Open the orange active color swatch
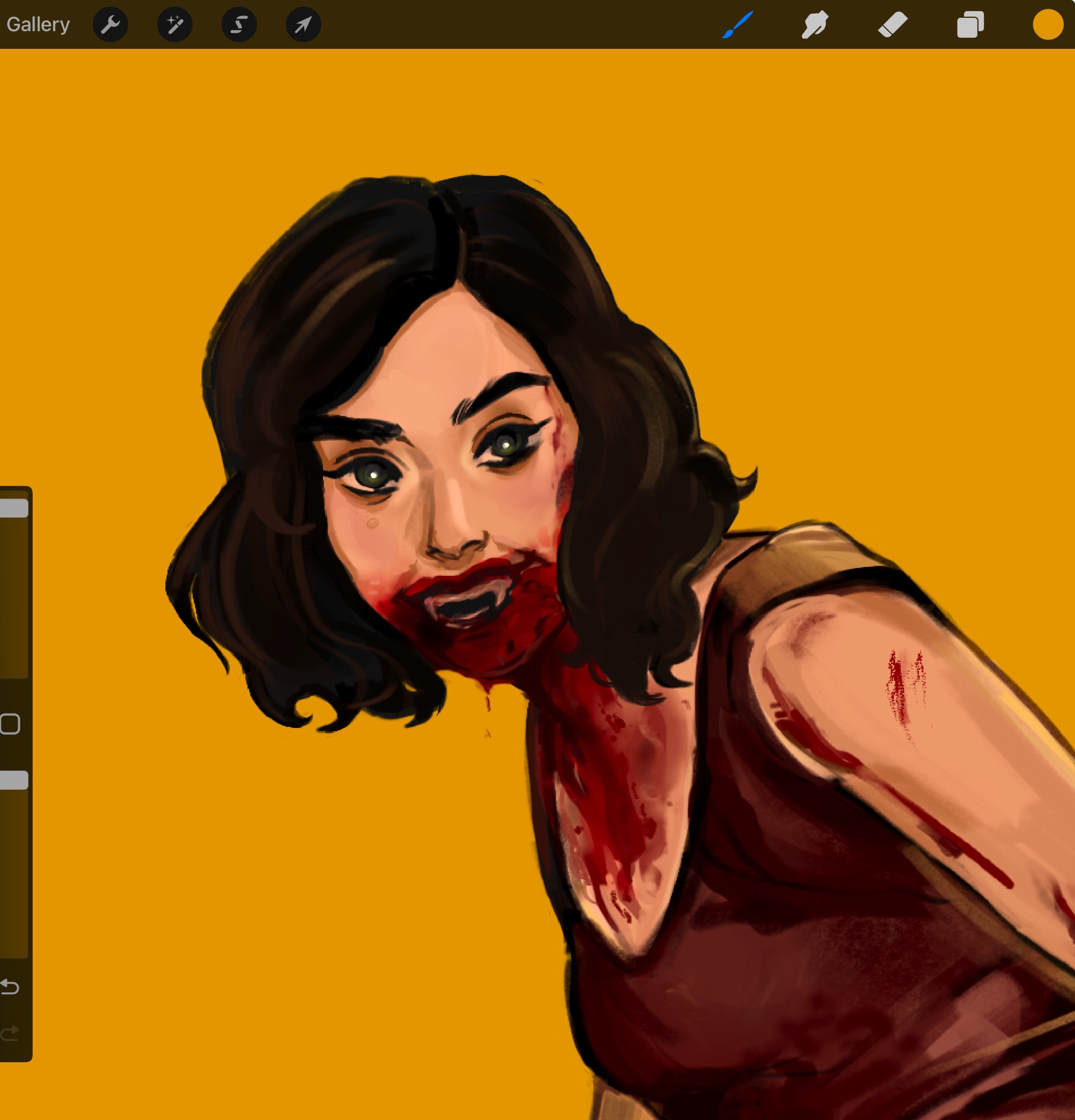This screenshot has height=1120, width=1075. [1048, 25]
